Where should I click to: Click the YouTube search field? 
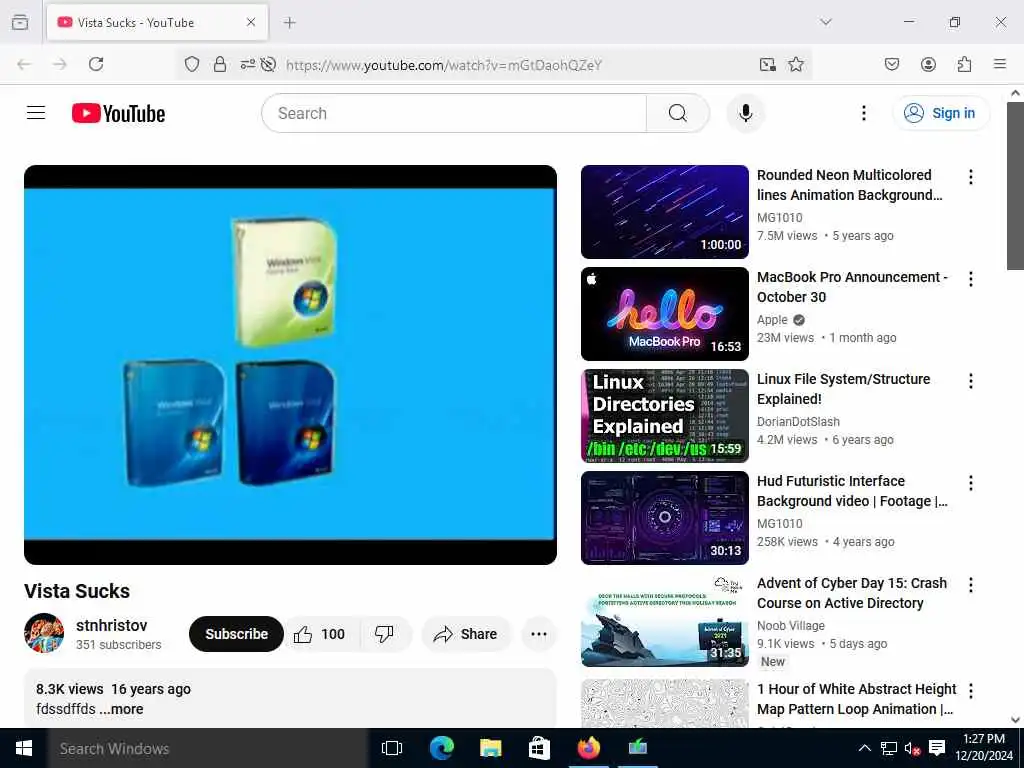[454, 113]
